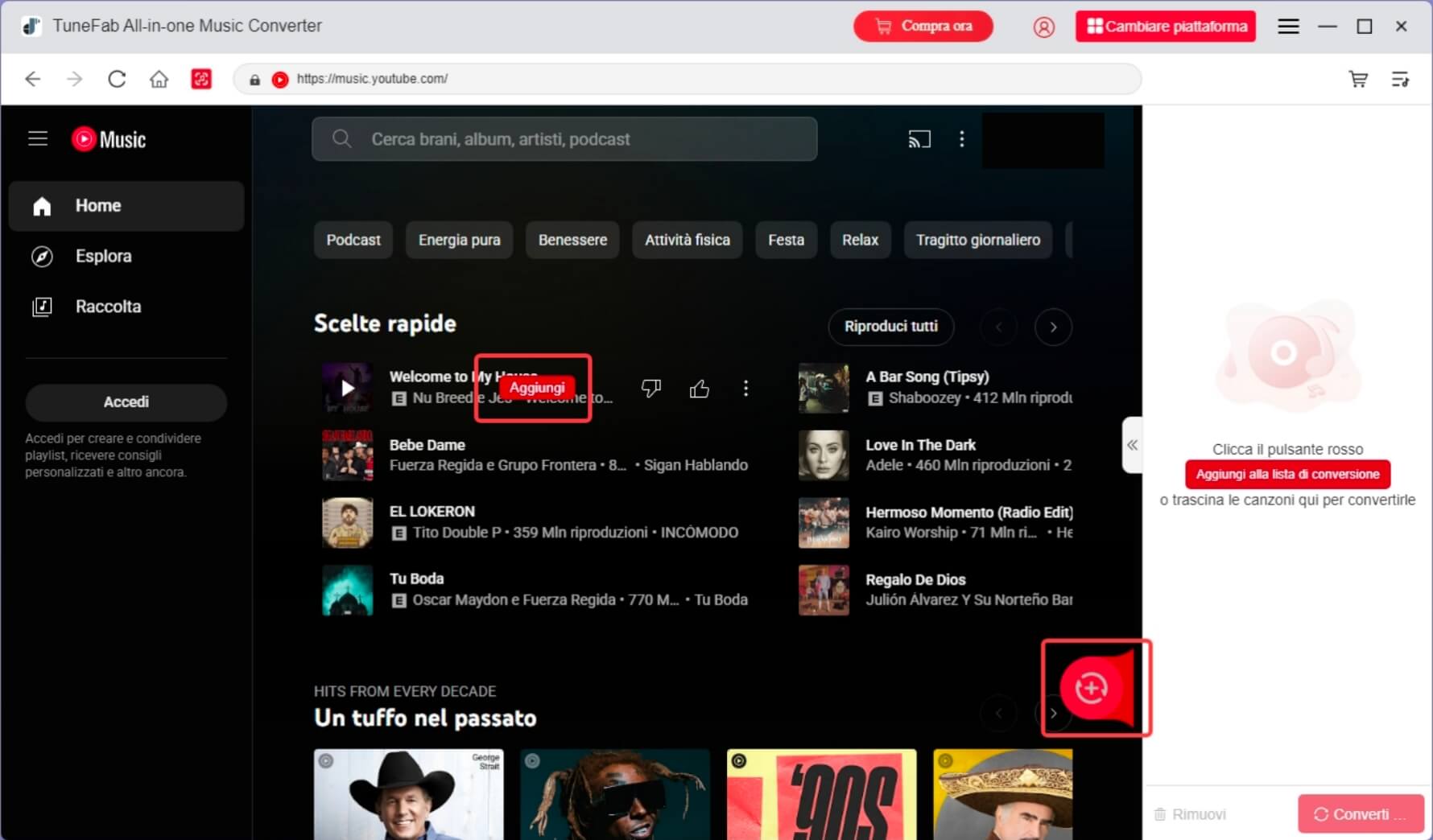Screen dimensions: 1433x840
Task: Click the search field for songs and albums
Action: coord(564,139)
